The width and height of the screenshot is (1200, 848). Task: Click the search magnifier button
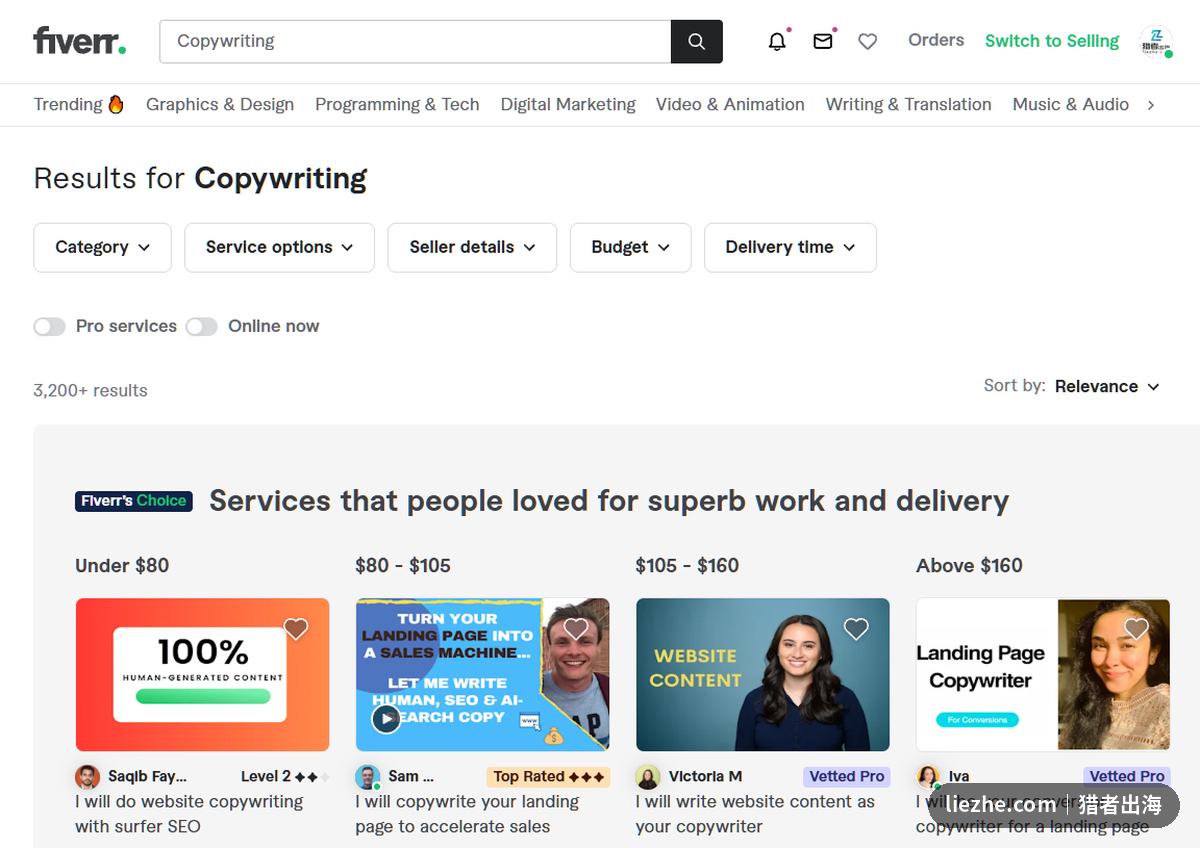(x=697, y=41)
